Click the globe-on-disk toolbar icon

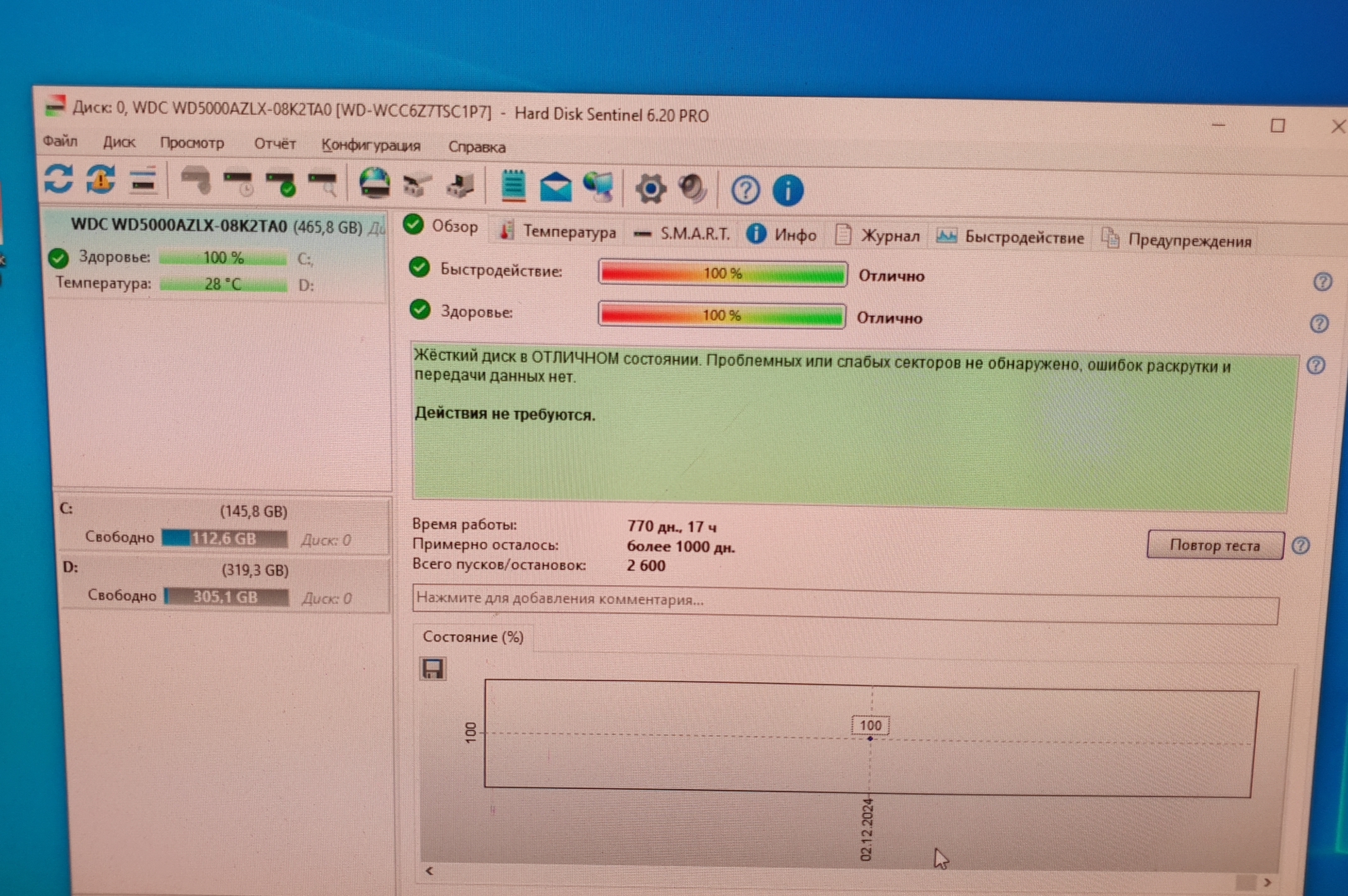(x=374, y=183)
